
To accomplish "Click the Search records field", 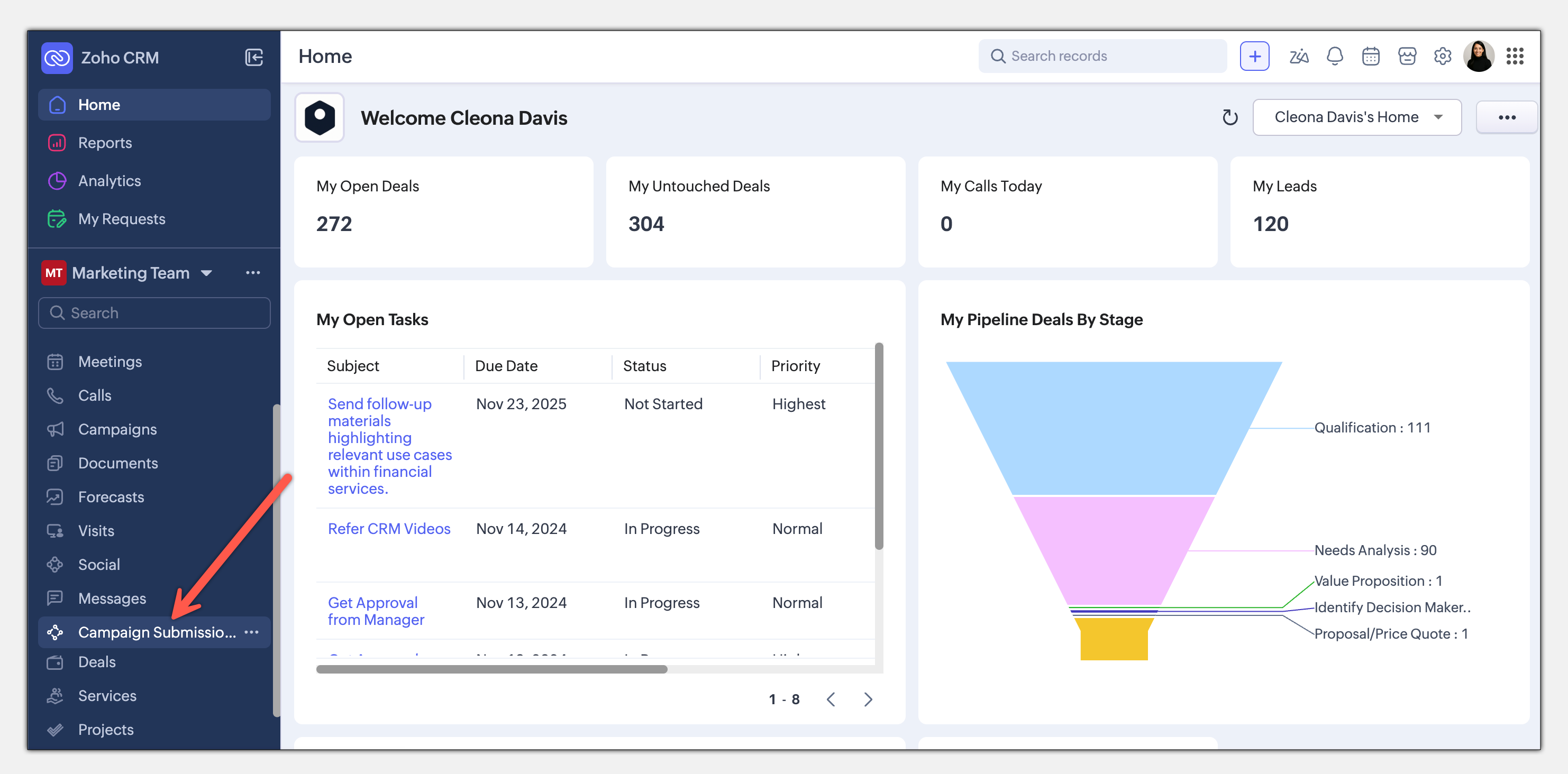I will point(1102,57).
